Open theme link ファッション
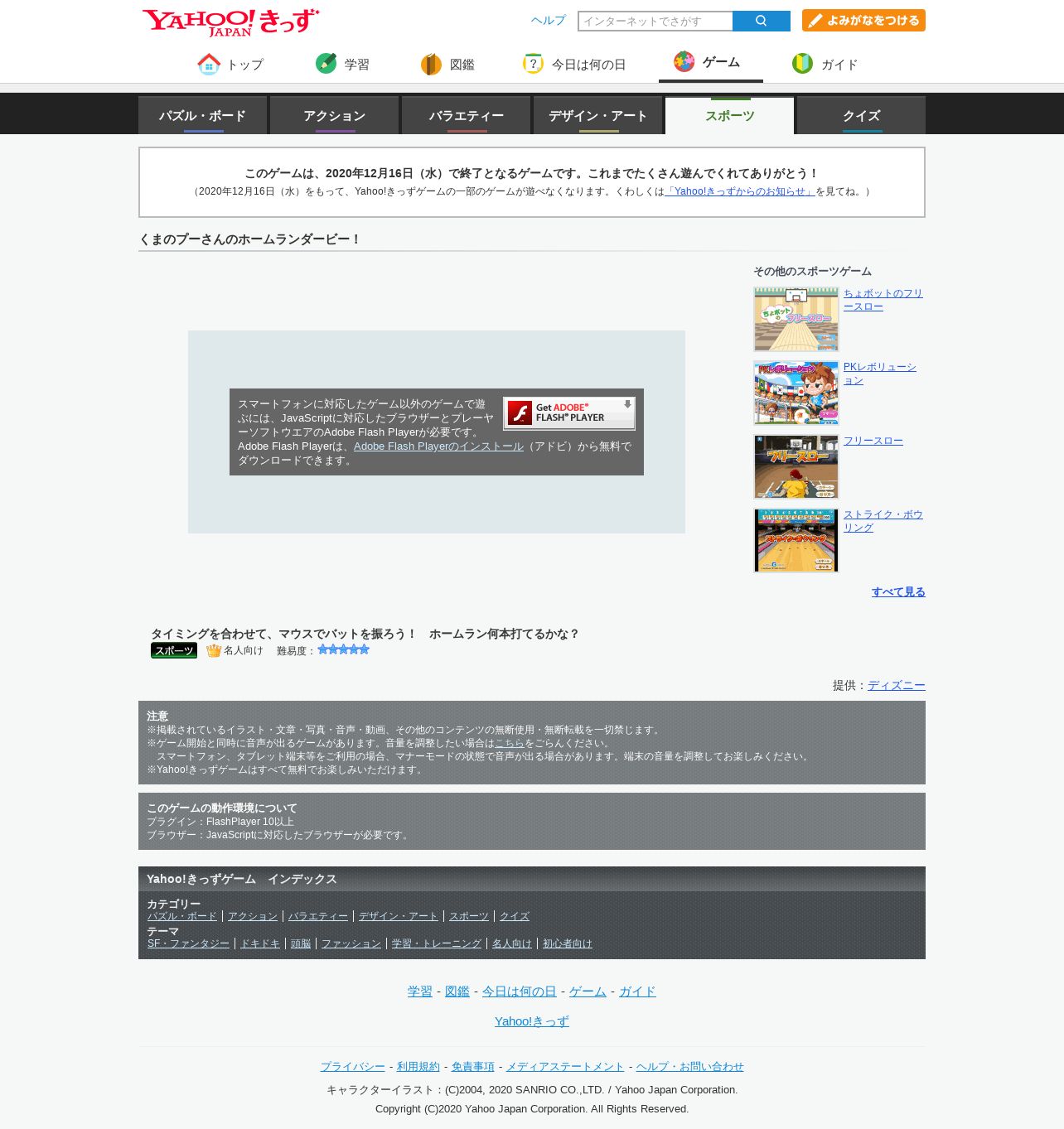 click(x=351, y=943)
